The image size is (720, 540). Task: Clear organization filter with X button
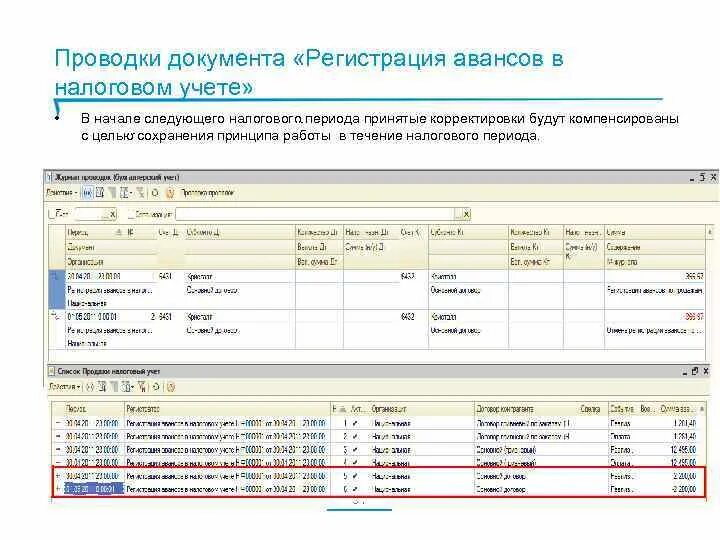click(x=467, y=214)
